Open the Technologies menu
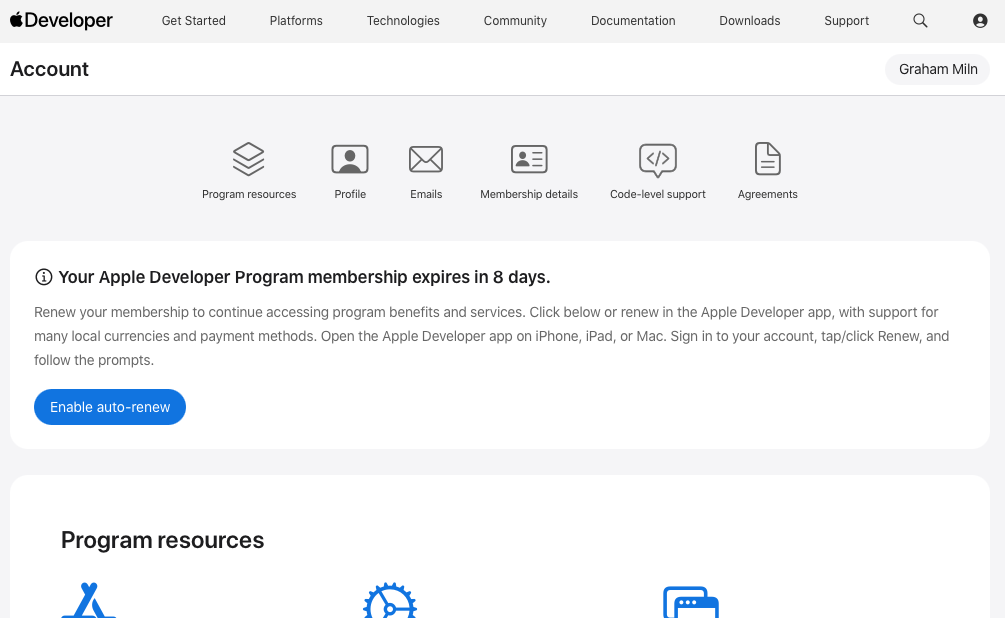 click(x=403, y=21)
